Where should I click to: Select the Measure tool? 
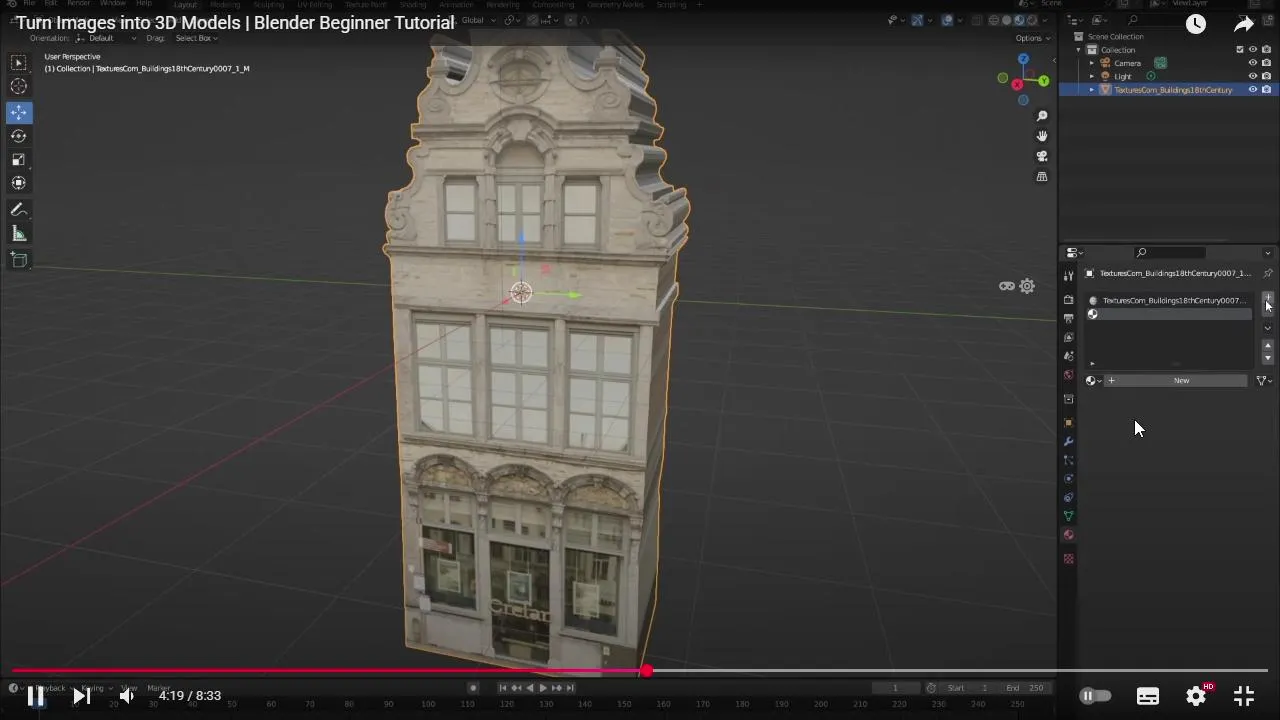[x=19, y=234]
